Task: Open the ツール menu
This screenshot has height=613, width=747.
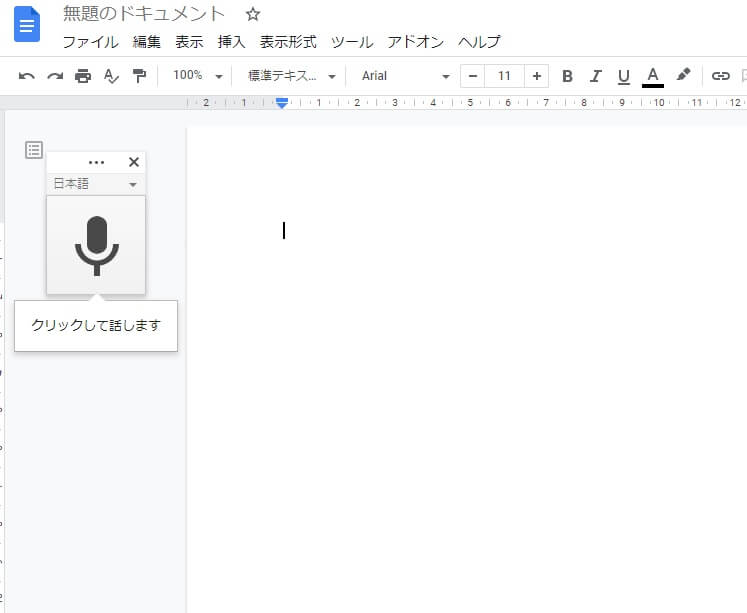Action: point(351,42)
